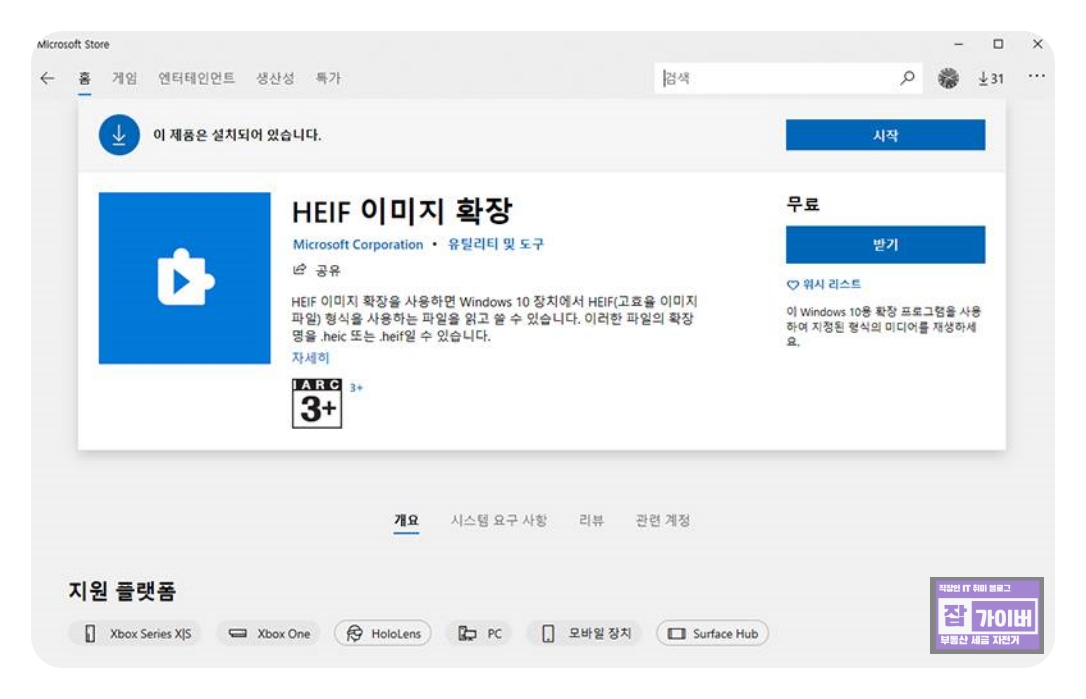Minimize the Microsoft Store window
The image size is (1086, 699).
[x=959, y=44]
